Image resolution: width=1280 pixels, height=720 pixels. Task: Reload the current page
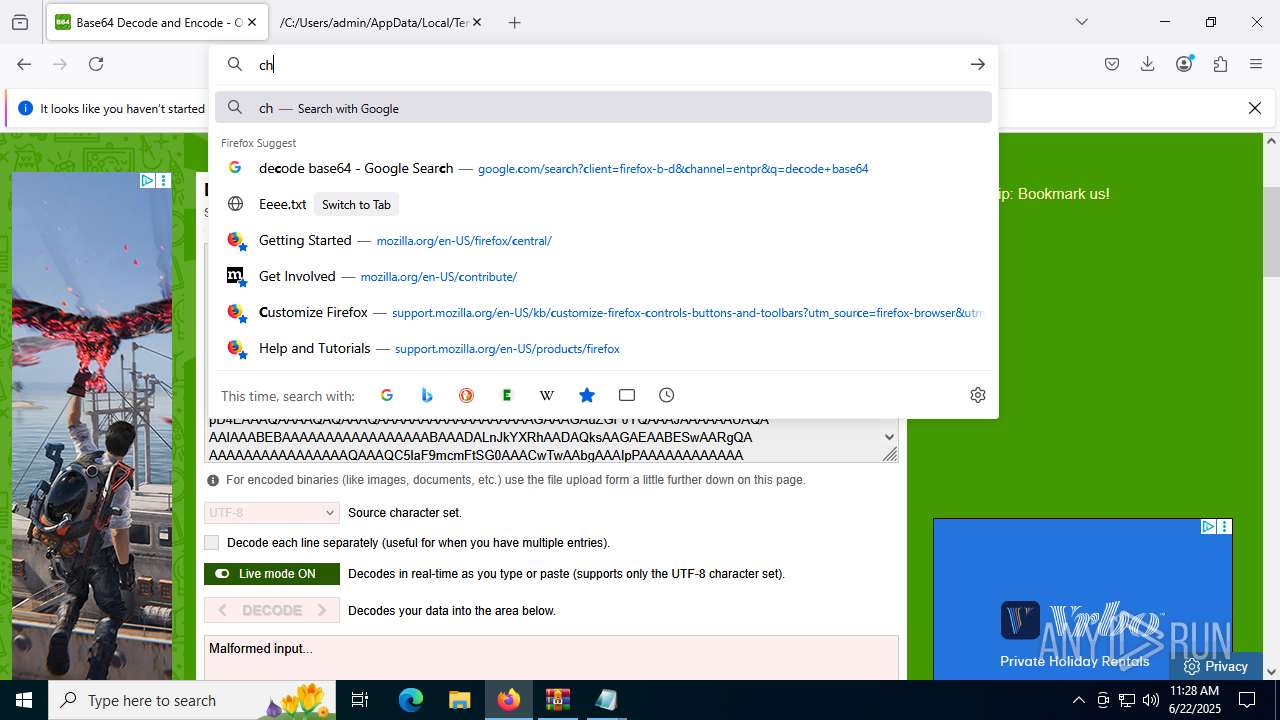point(96,64)
